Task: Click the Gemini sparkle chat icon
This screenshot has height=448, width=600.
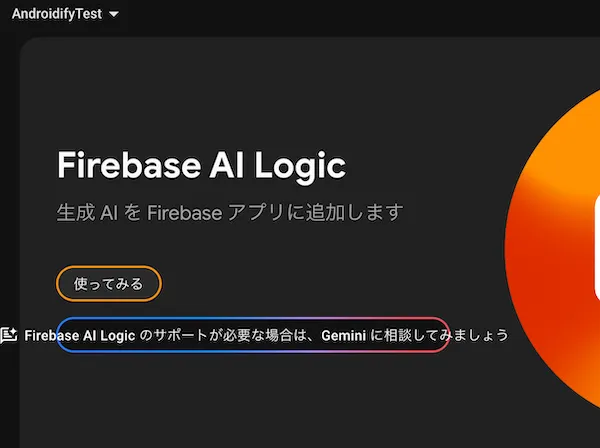Action: coord(8,335)
